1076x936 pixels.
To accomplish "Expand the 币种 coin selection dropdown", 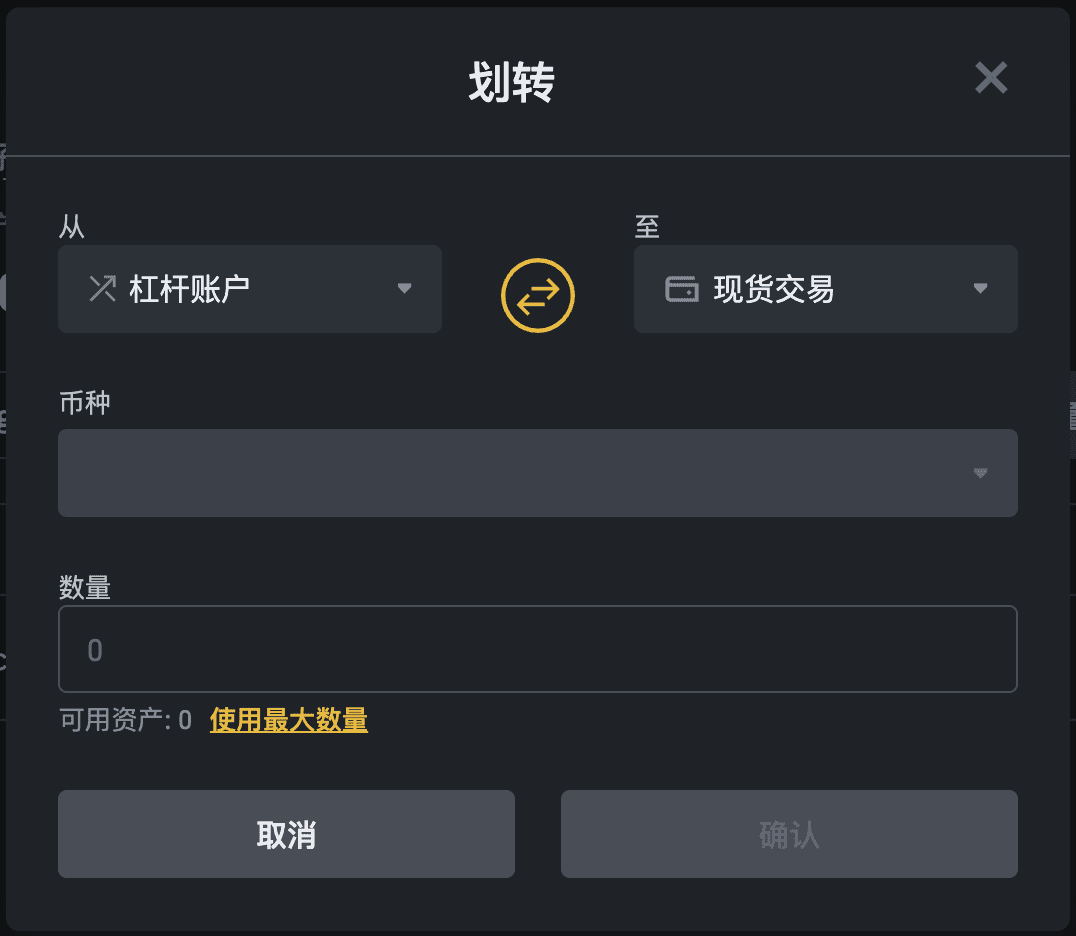I will click(538, 472).
